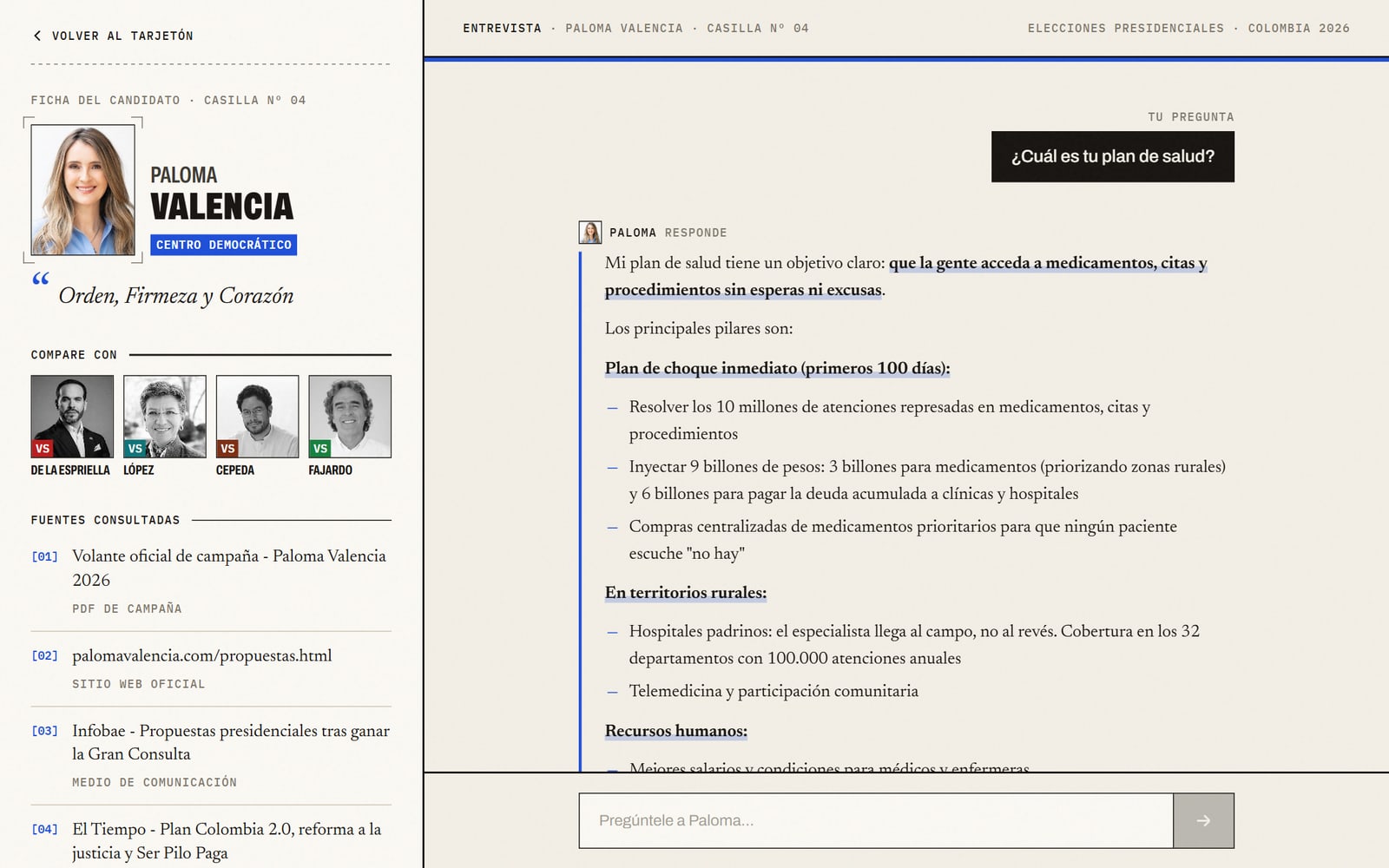Viewport: 1389px width, 868px height.
Task: Click the 'ENTREVISTA' header label
Action: tap(502, 29)
